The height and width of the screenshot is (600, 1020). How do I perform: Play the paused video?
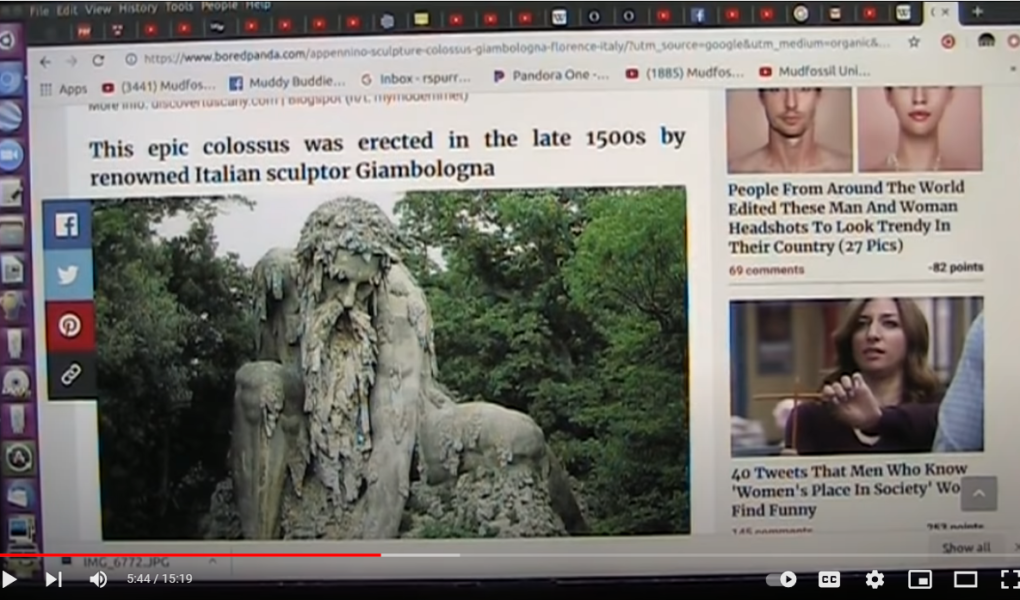10,579
